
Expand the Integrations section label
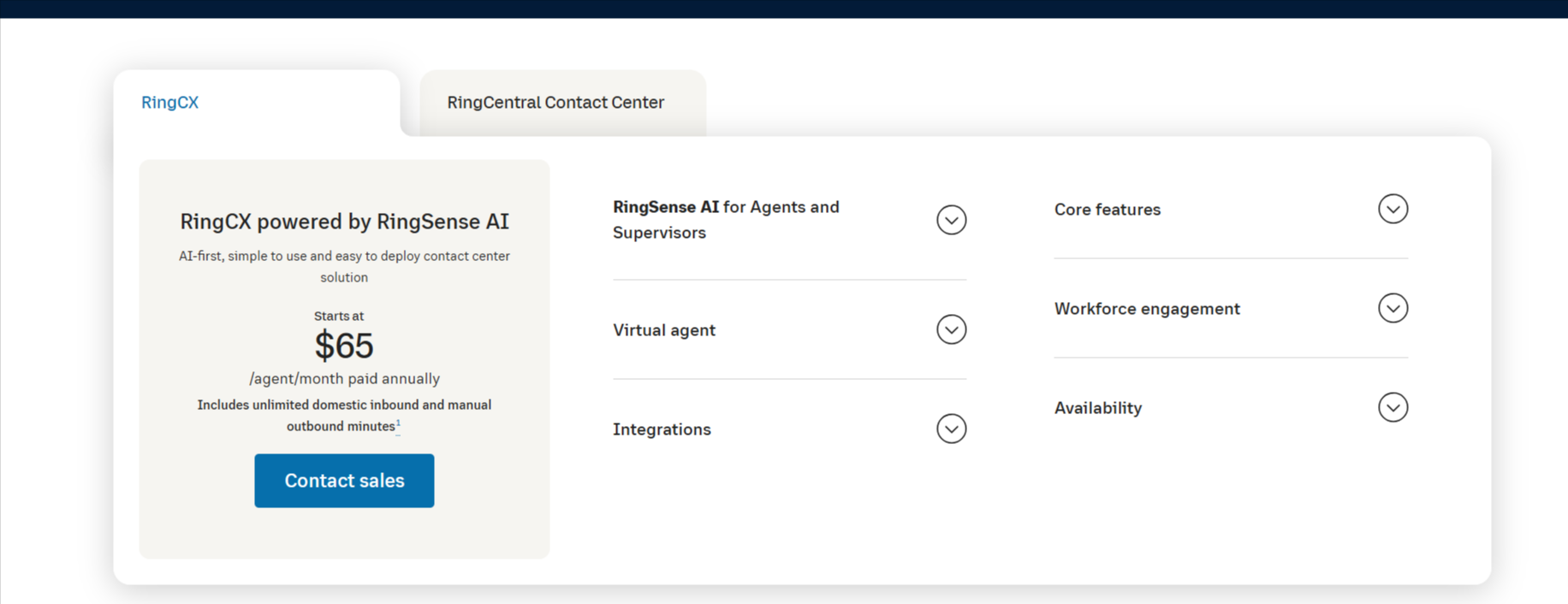pyautogui.click(x=662, y=429)
